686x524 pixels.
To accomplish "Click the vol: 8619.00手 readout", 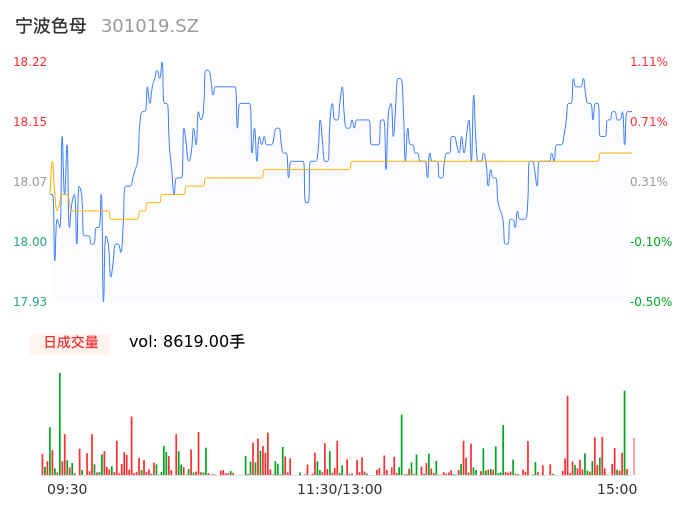I will [x=187, y=342].
